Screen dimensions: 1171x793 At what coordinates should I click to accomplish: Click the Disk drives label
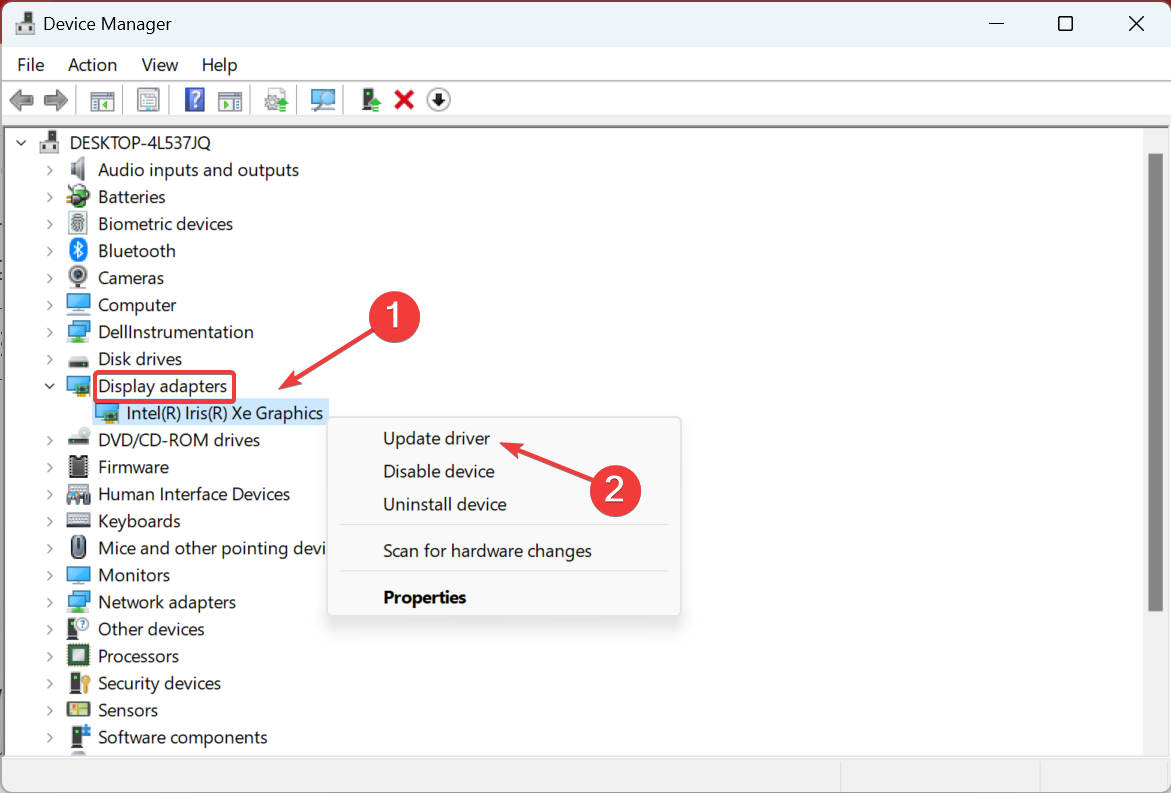tap(140, 358)
